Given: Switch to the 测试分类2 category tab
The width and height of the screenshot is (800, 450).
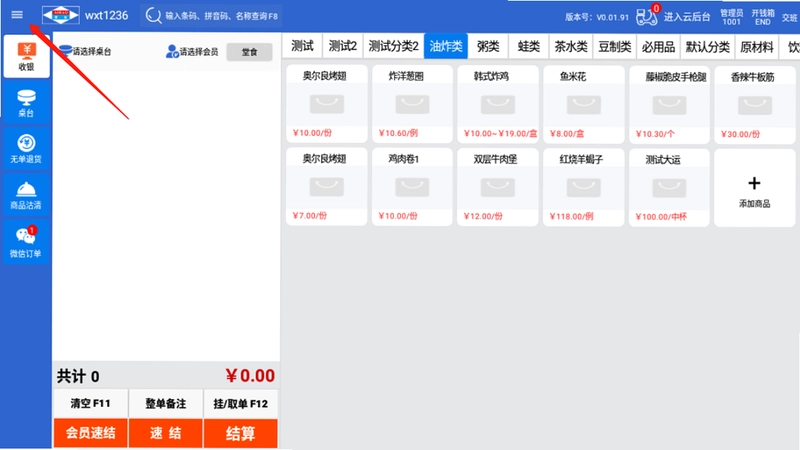Looking at the screenshot, I should [x=393, y=46].
